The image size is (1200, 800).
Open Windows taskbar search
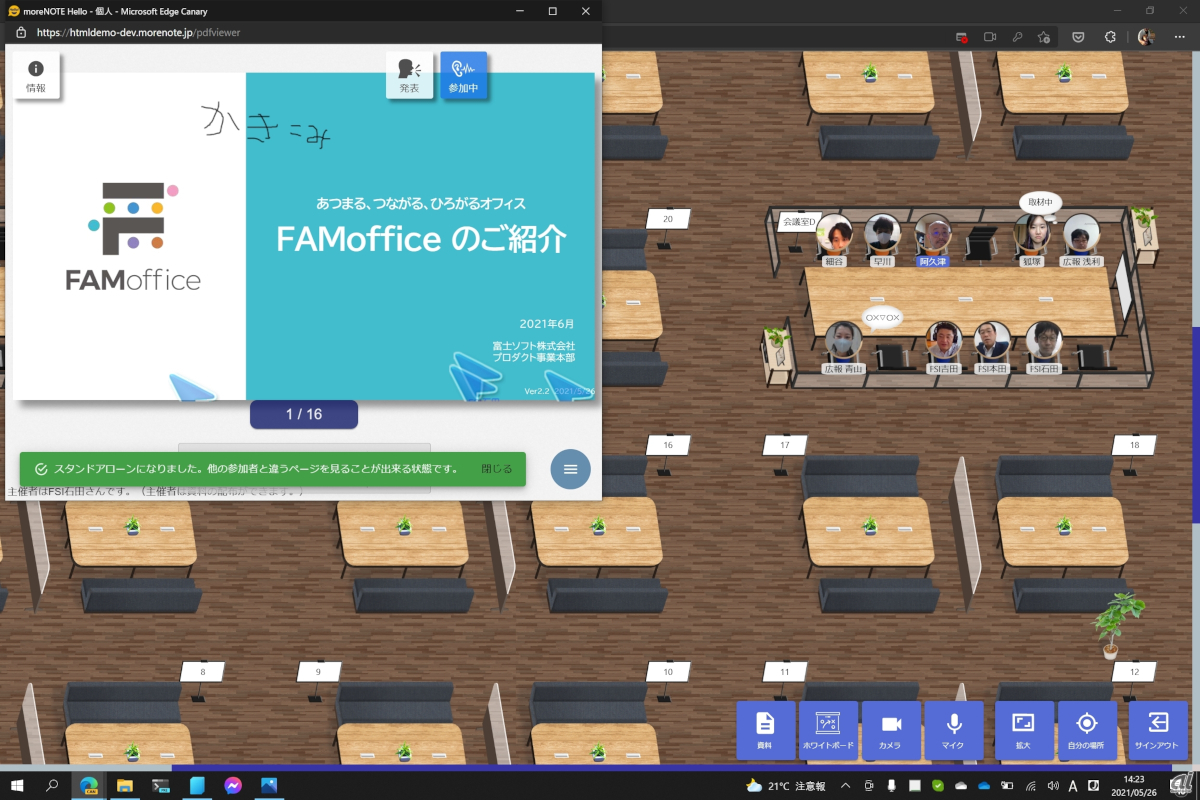point(53,785)
